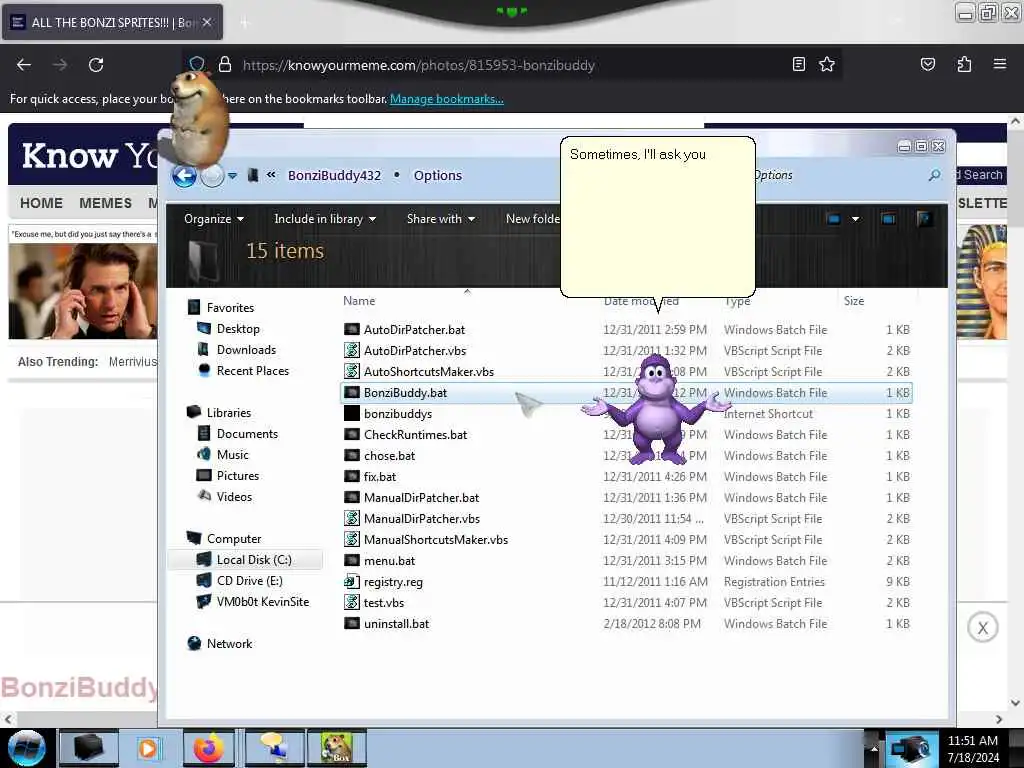Select Computer in the navigation pane
1024x768 pixels.
pyautogui.click(x=234, y=539)
